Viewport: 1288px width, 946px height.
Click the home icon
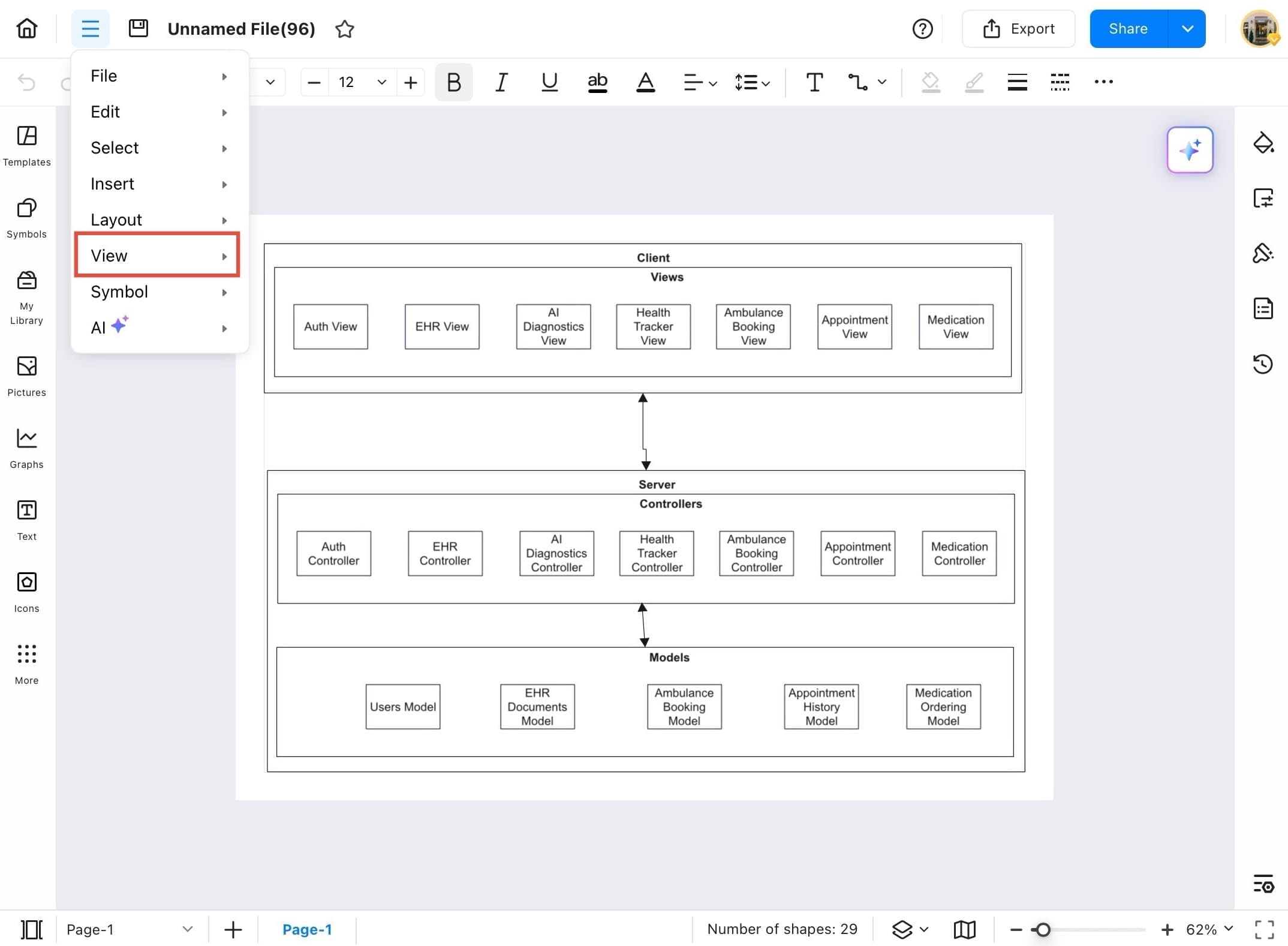27,28
